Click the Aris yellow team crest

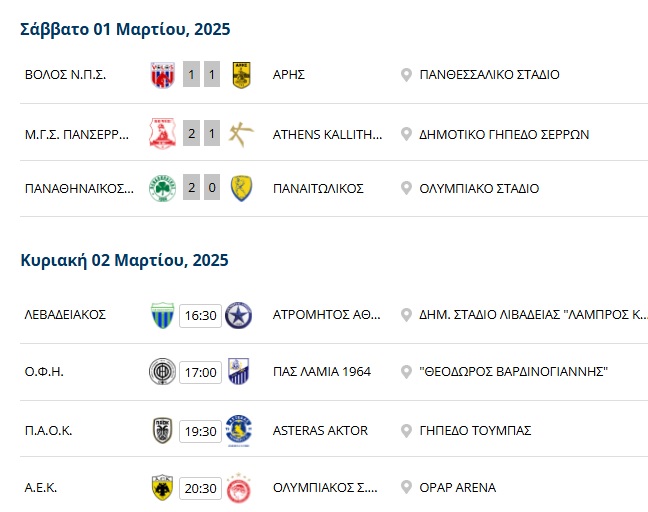(x=240, y=75)
